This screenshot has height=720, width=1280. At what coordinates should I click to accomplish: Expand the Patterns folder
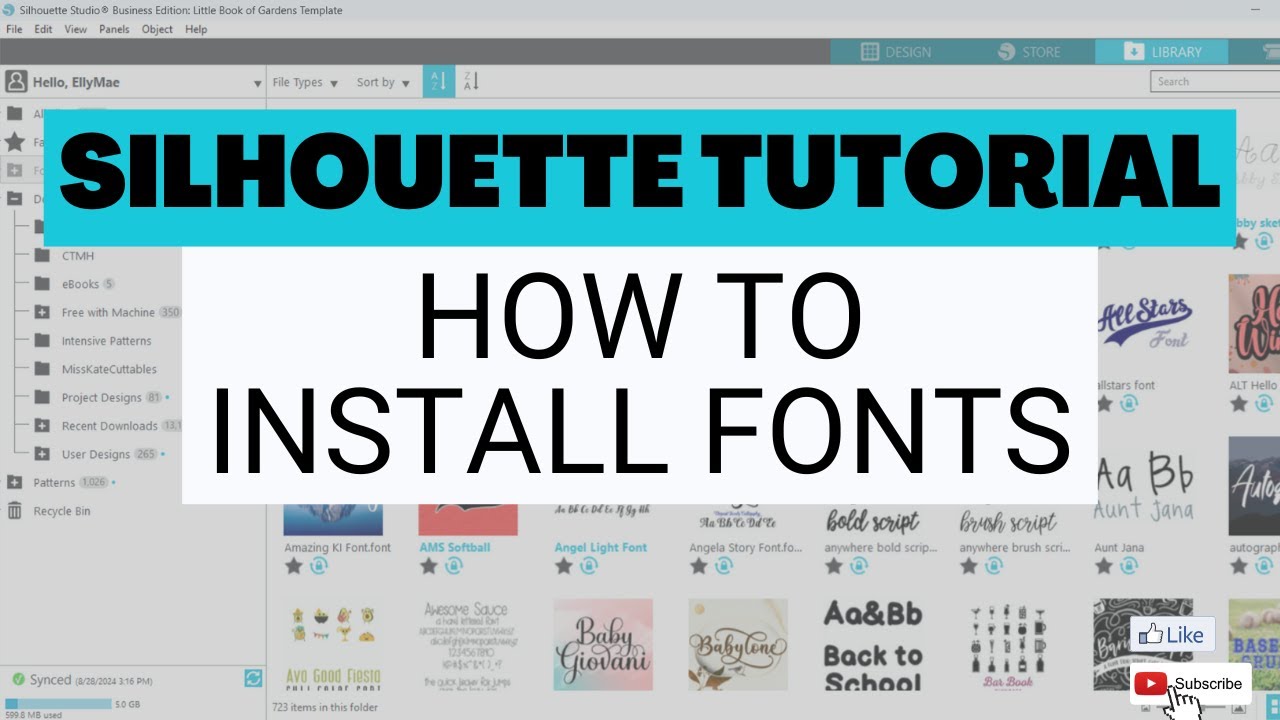click(15, 482)
